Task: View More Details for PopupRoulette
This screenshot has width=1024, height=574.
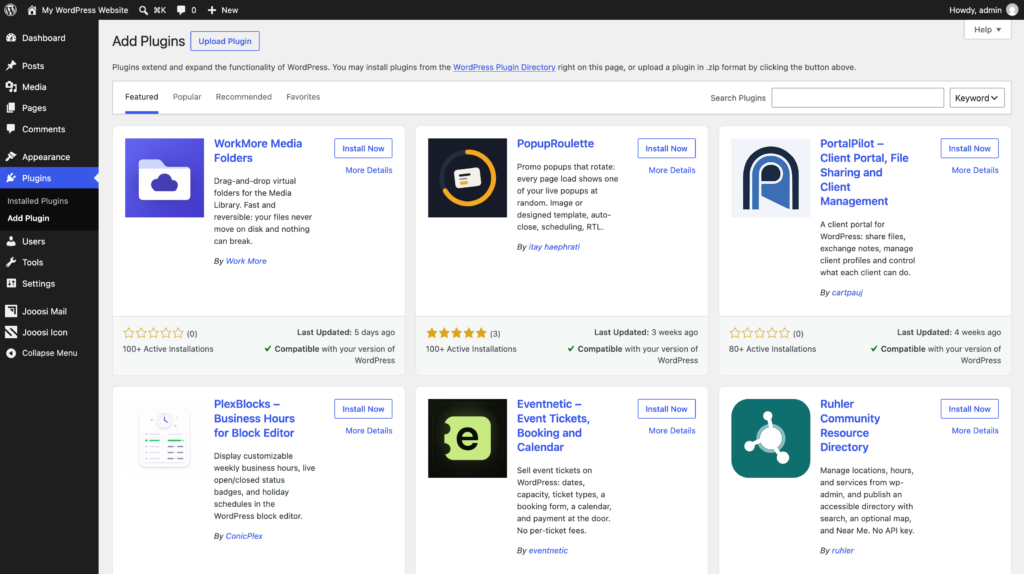Action: pos(672,170)
